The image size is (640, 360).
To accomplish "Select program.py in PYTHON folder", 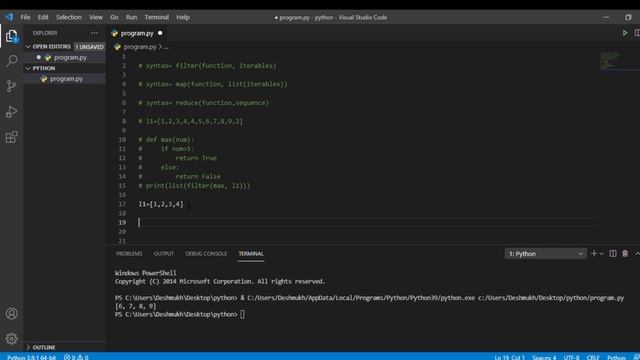I will coord(67,79).
